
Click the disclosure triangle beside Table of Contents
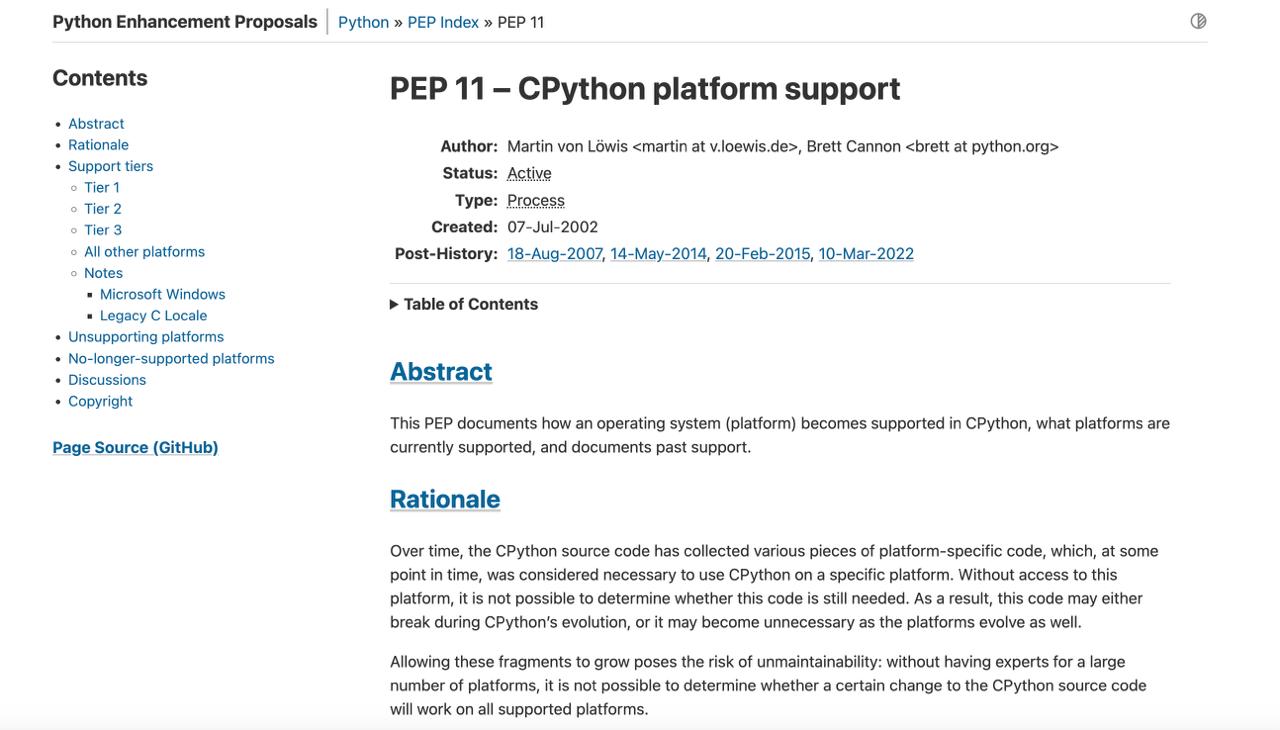click(x=393, y=304)
